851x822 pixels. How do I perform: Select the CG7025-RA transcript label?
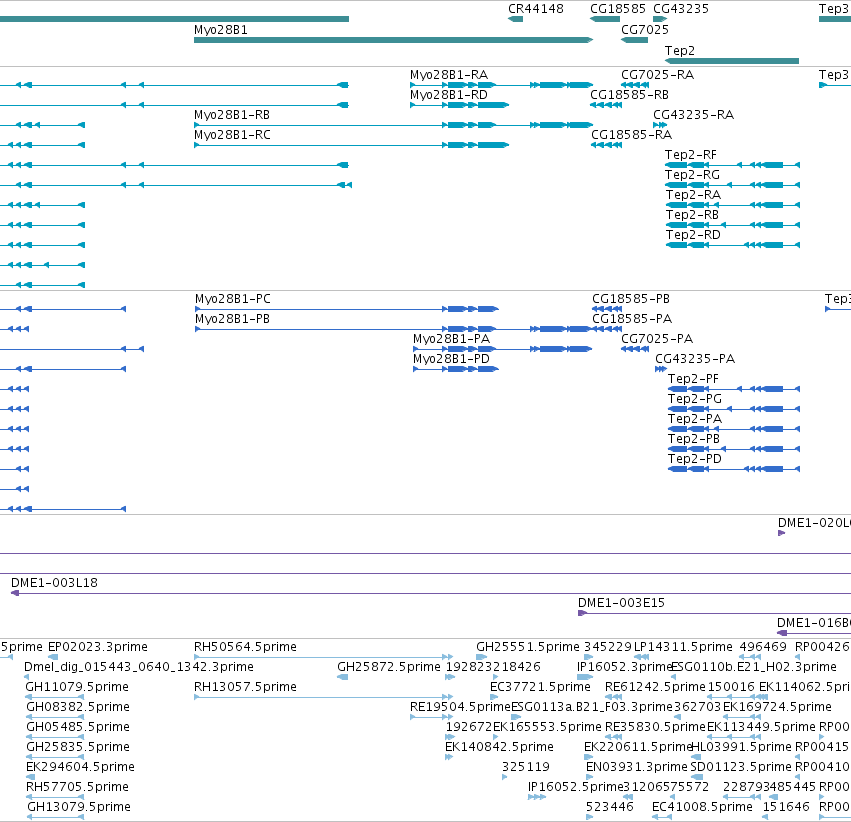pyautogui.click(x=657, y=74)
